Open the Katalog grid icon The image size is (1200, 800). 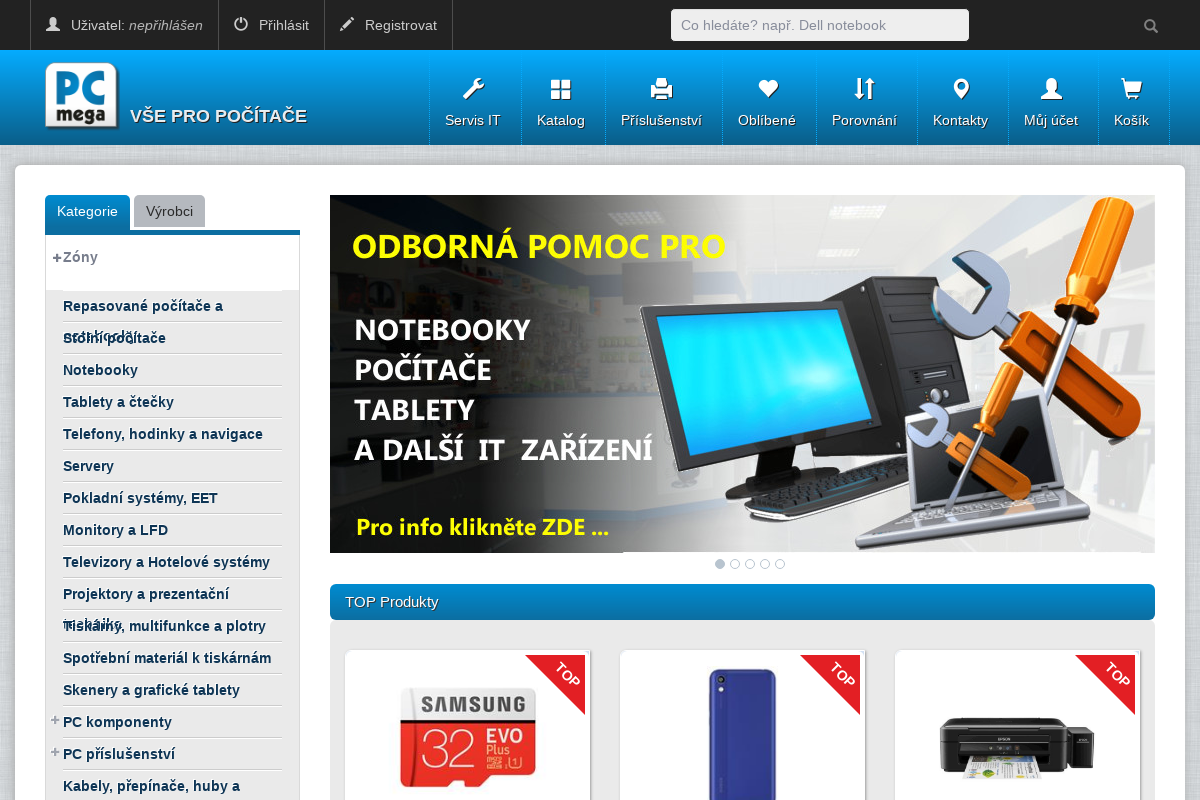(561, 88)
